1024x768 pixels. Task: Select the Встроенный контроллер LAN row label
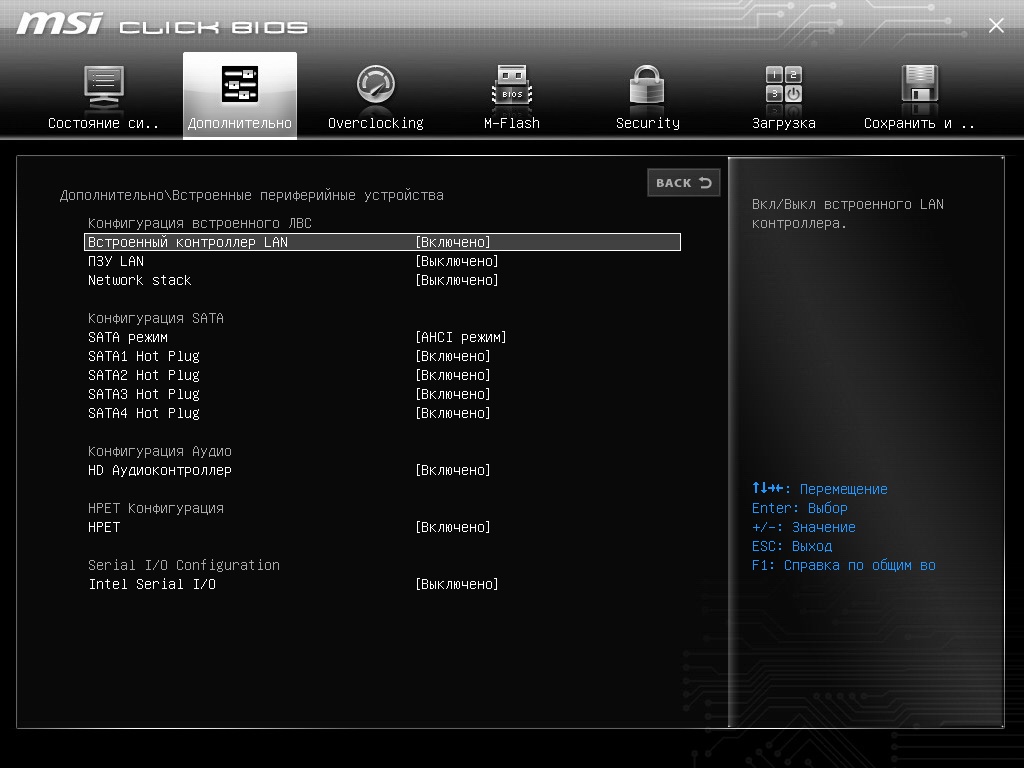188,242
